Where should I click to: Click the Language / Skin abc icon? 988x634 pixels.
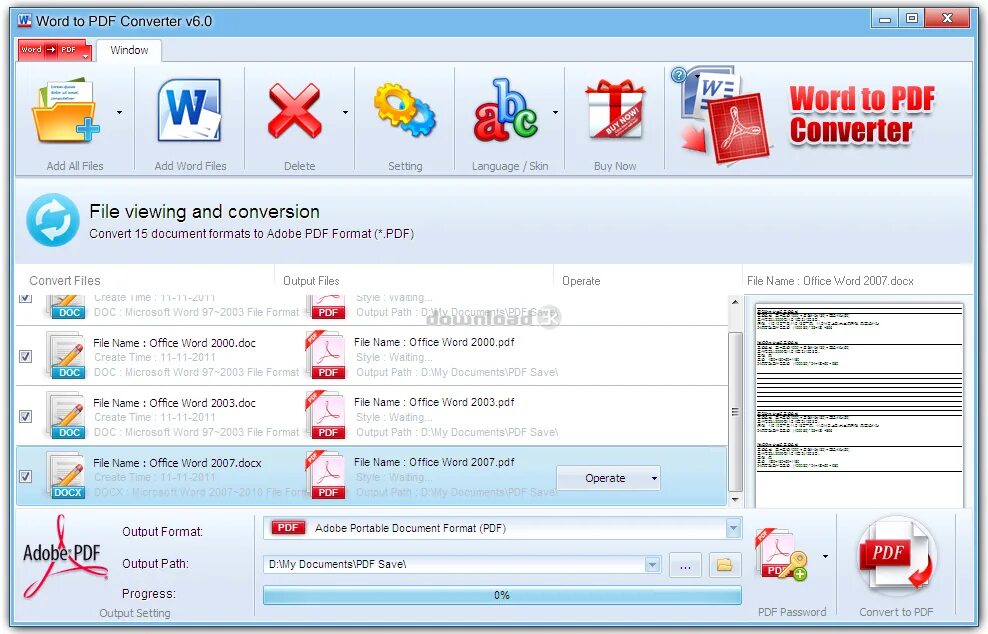505,110
